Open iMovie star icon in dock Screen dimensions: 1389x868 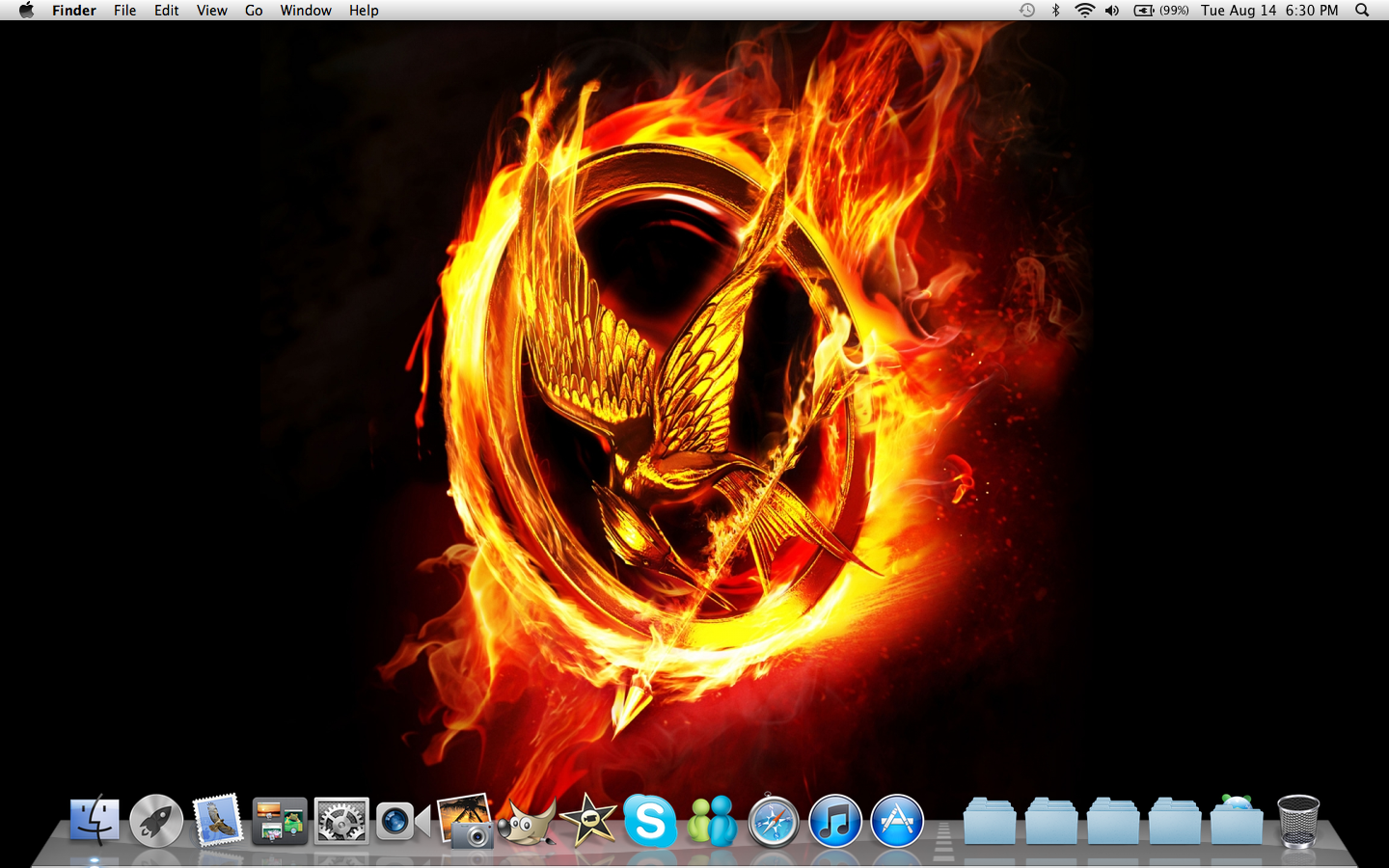[587, 822]
